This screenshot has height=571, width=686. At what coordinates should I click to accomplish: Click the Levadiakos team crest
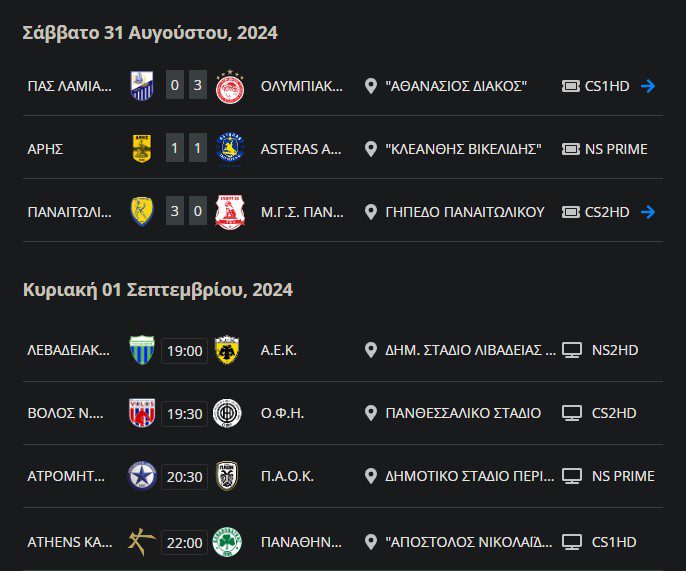(x=142, y=350)
